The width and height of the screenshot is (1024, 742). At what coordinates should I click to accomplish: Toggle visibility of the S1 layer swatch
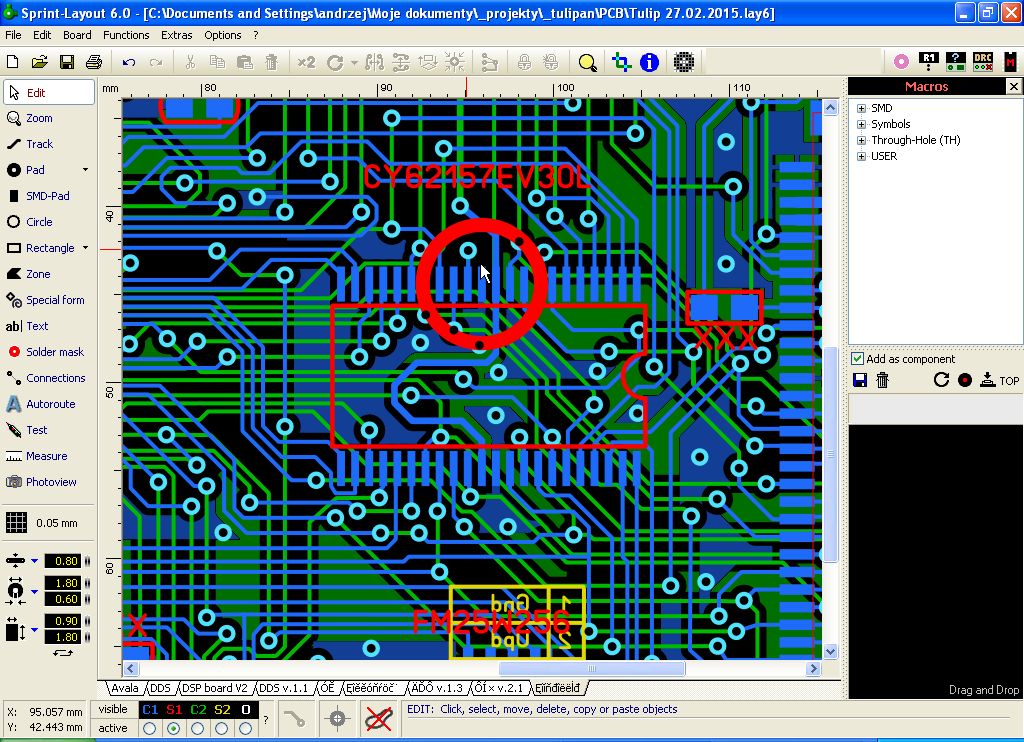pos(174,709)
